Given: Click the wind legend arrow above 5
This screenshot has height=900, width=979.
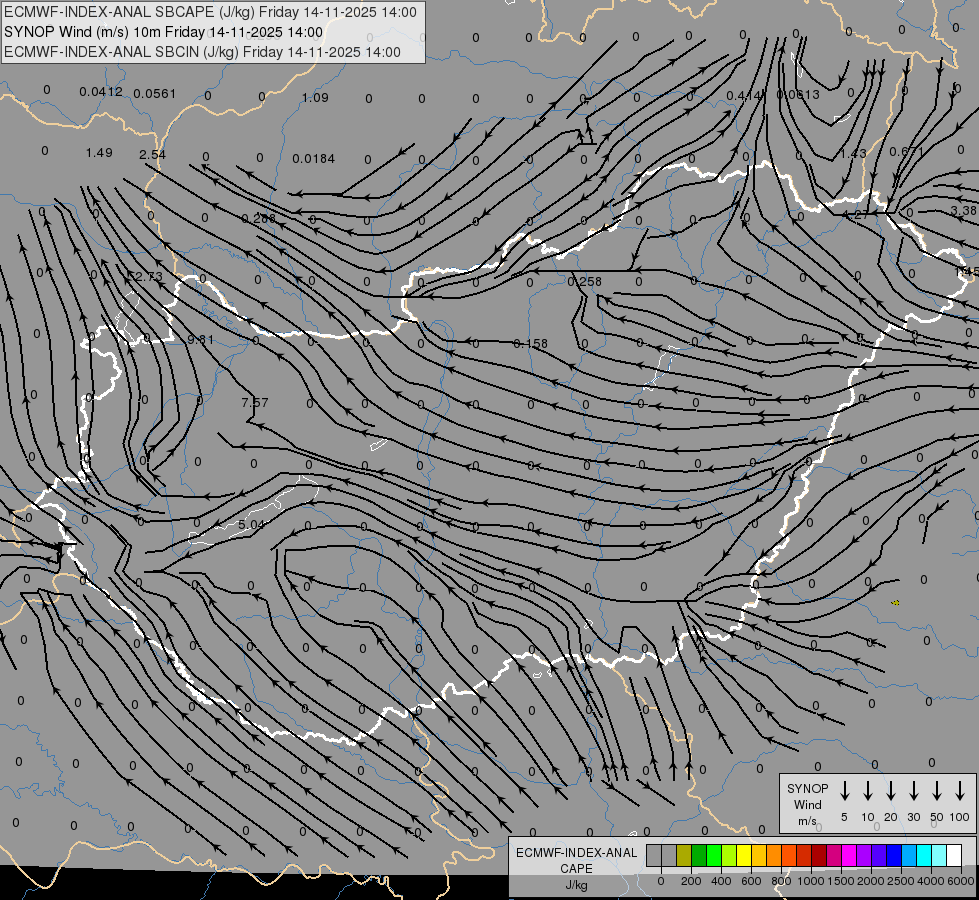Looking at the screenshot, I should pyautogui.click(x=845, y=790).
